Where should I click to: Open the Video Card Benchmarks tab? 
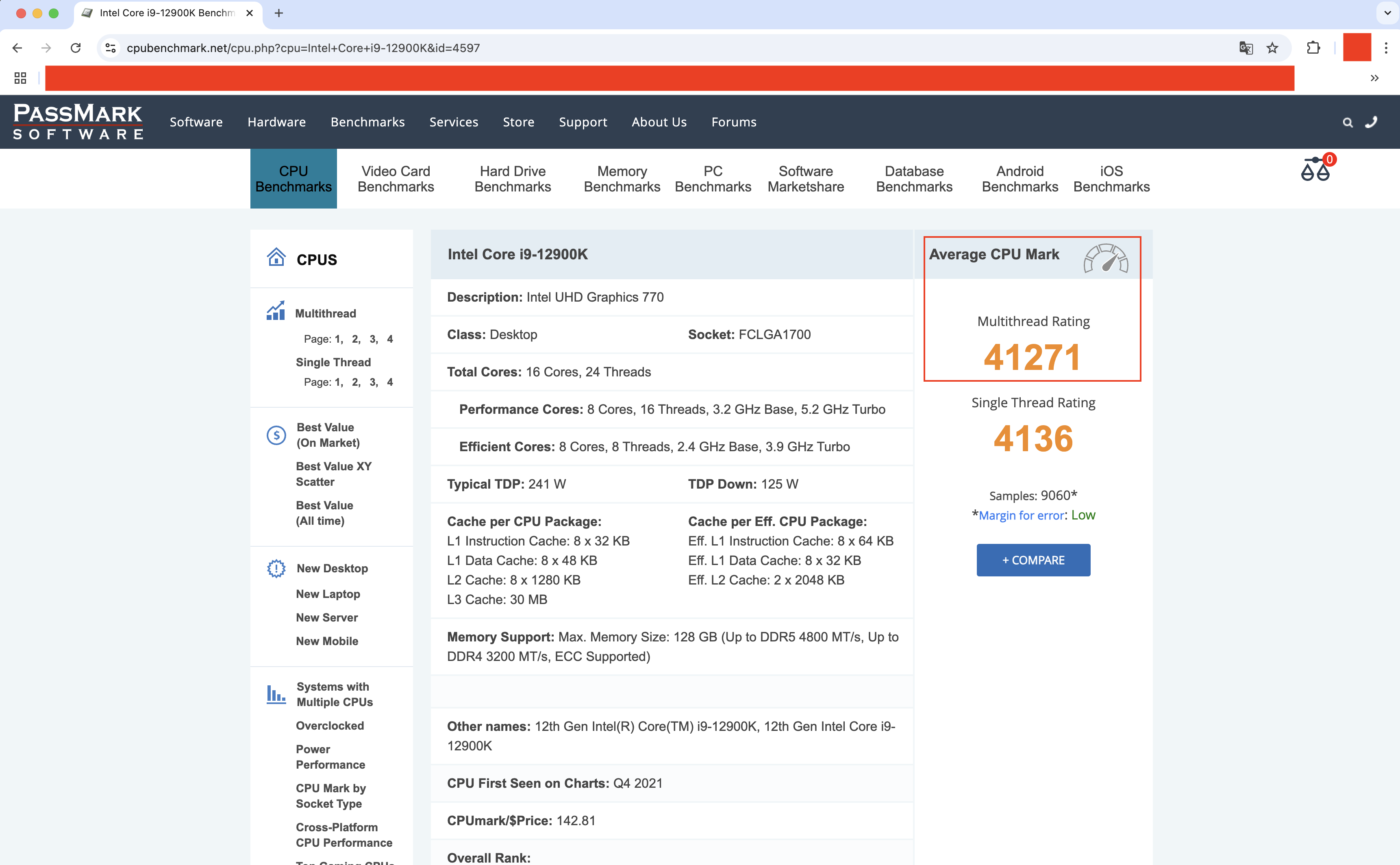(396, 178)
